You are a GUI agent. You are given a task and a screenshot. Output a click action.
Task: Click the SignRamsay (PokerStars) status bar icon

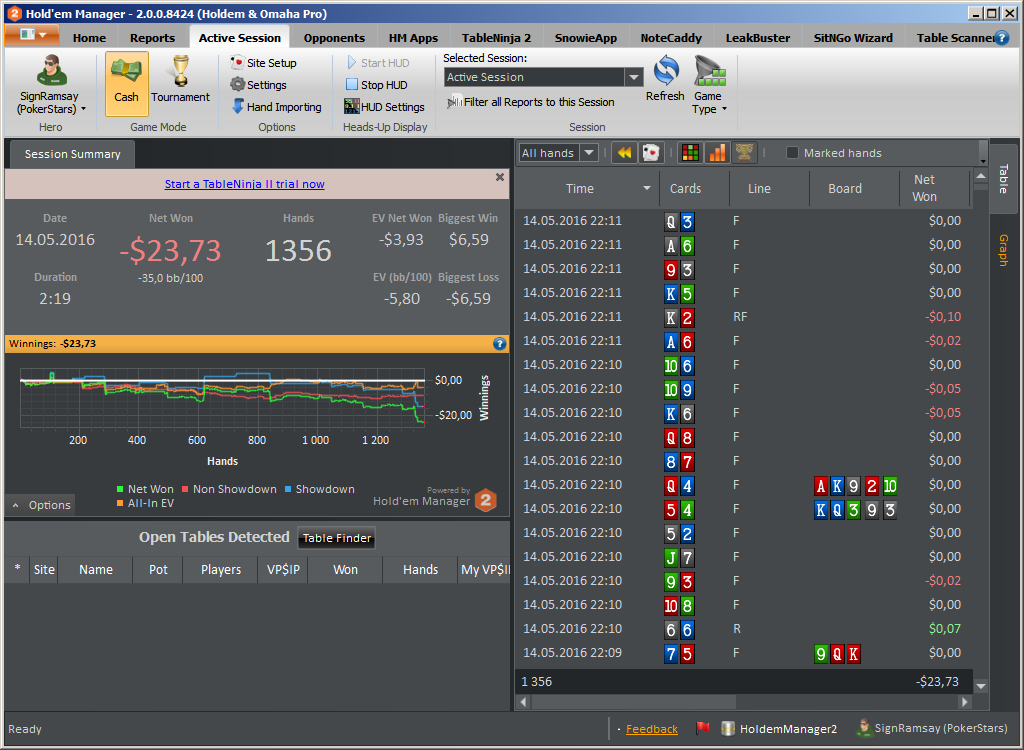863,728
